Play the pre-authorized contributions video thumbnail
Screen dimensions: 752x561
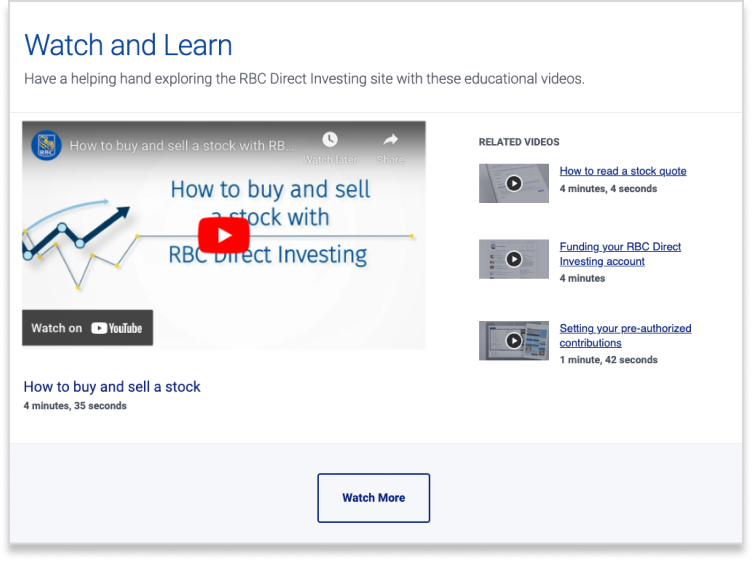(514, 340)
